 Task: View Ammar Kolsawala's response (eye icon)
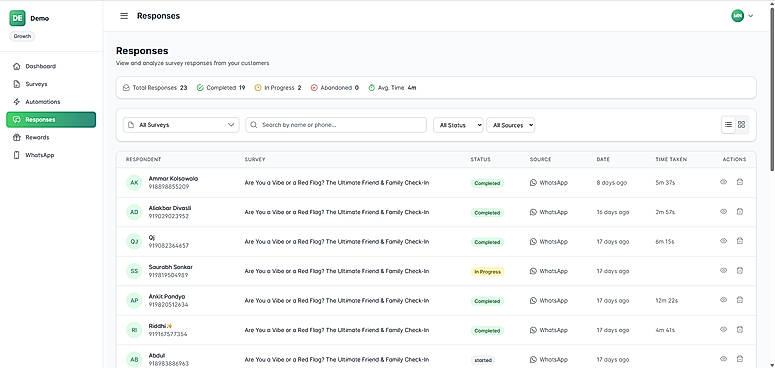[724, 182]
